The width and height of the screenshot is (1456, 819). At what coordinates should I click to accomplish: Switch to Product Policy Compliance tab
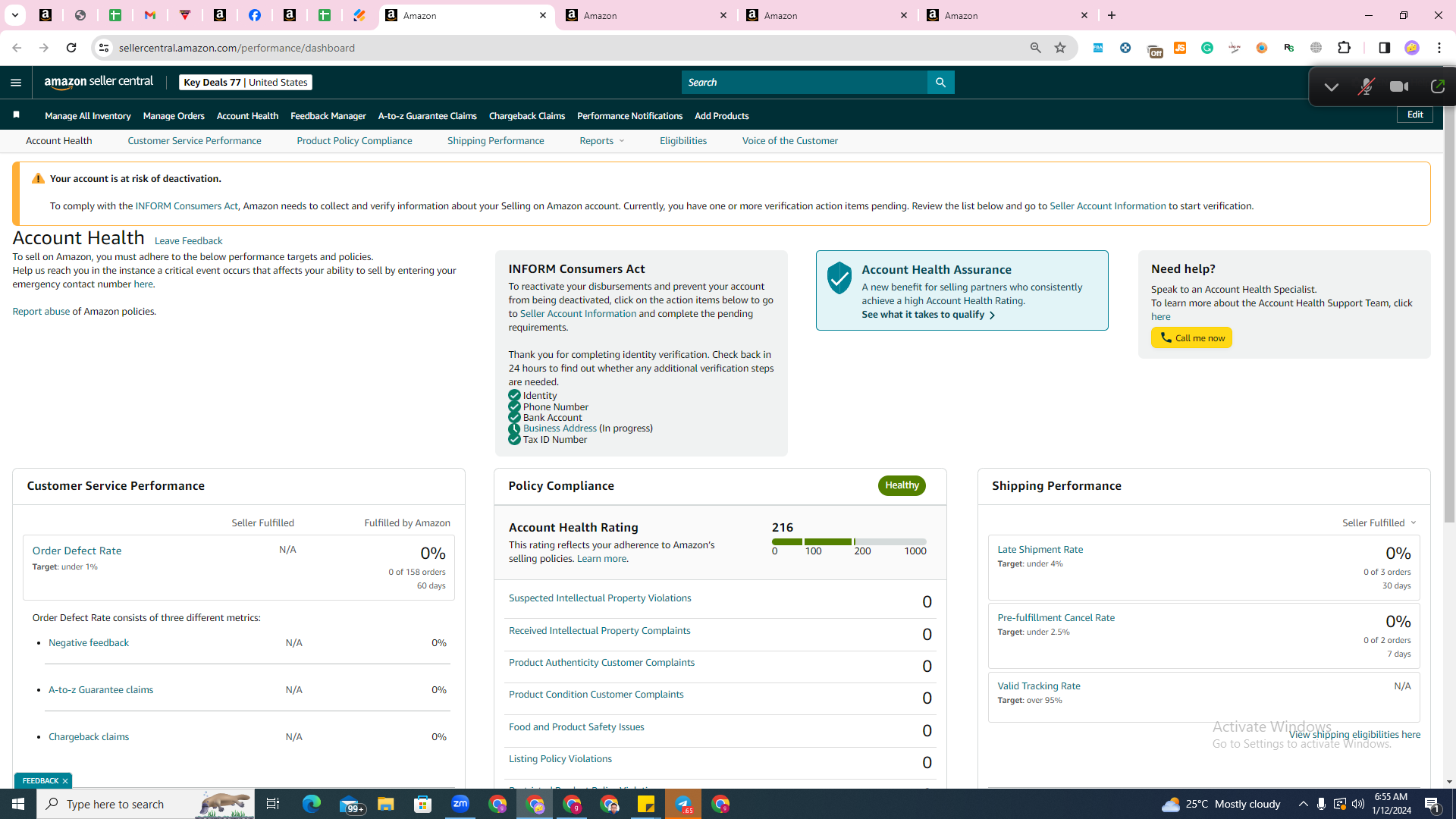[x=354, y=141]
